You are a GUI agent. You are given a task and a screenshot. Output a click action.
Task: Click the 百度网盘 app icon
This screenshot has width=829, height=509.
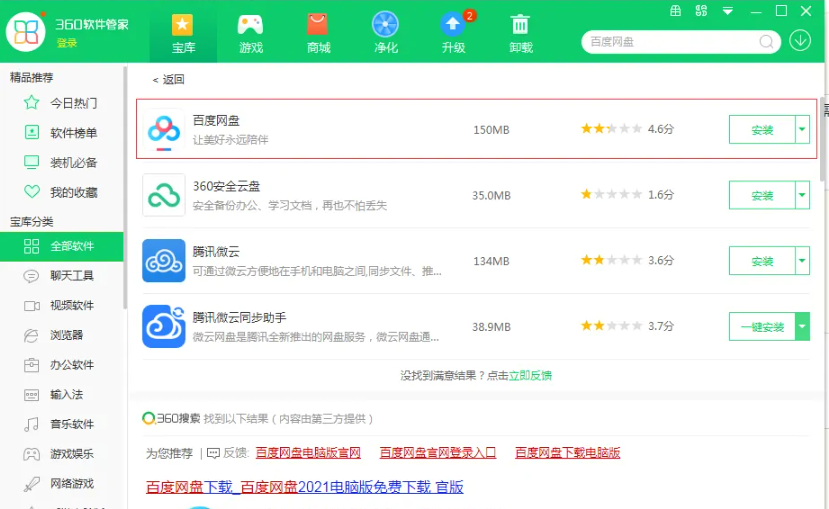click(163, 129)
